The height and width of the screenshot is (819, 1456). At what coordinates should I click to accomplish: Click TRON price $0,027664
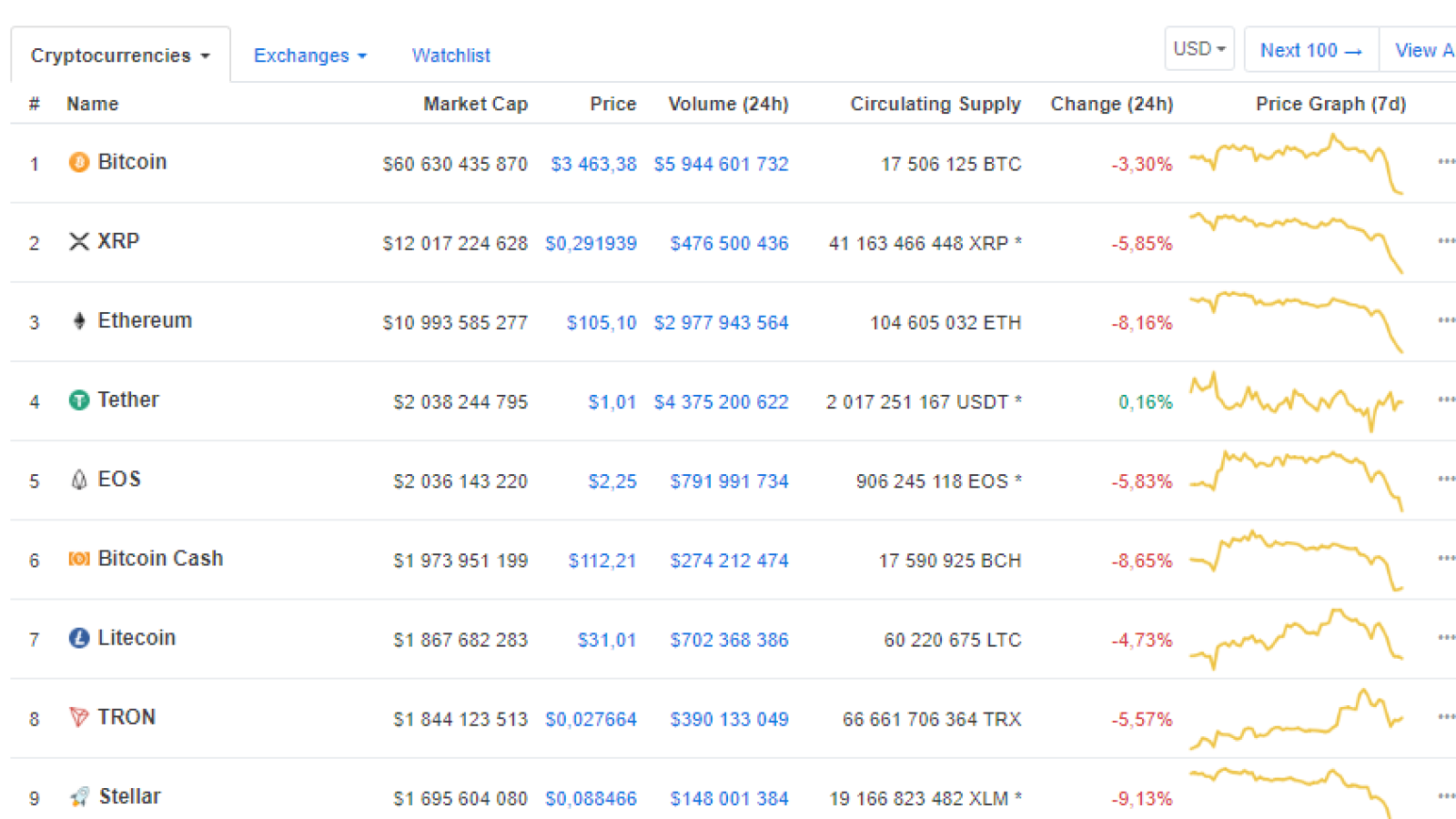click(591, 719)
